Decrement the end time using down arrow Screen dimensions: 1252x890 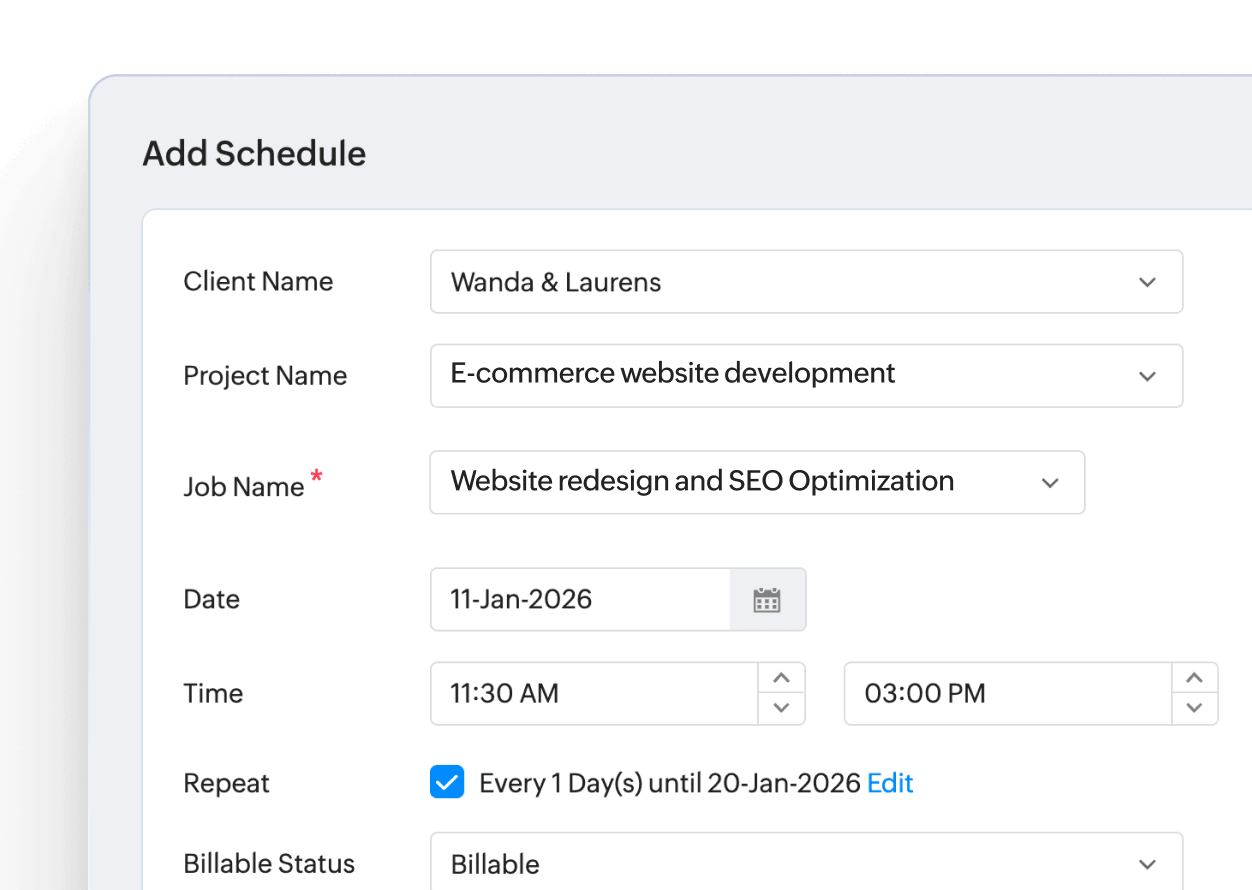point(1194,708)
